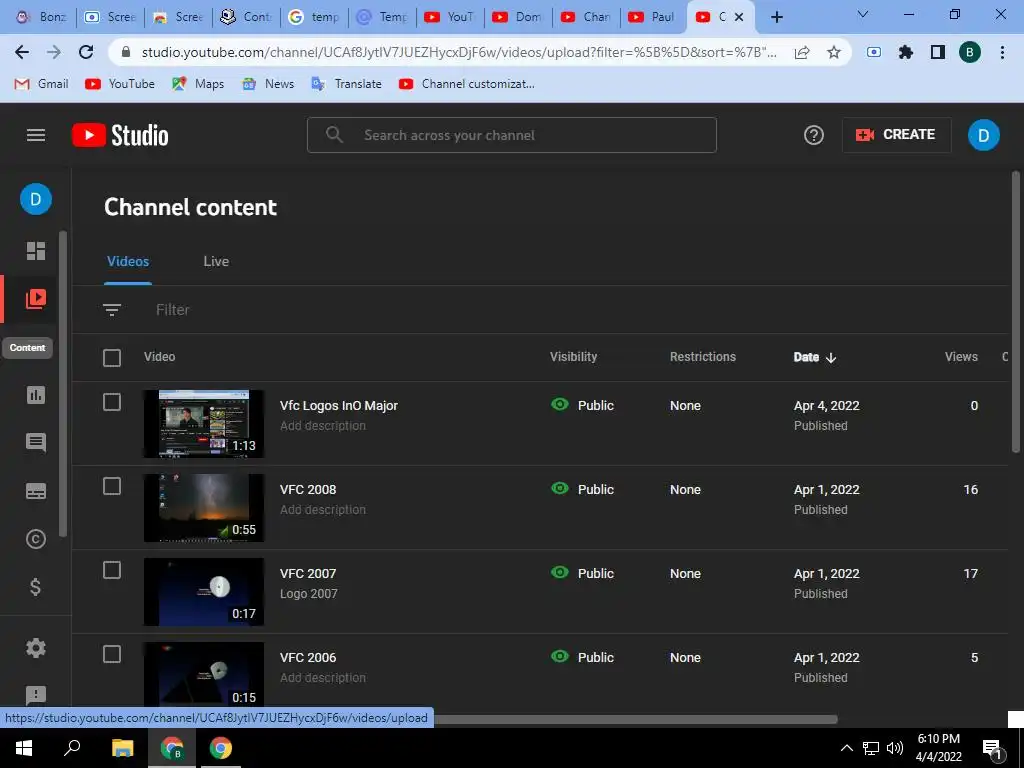The height and width of the screenshot is (768, 1024).
Task: Open the Windows Start menu
Action: pyautogui.click(x=24, y=748)
